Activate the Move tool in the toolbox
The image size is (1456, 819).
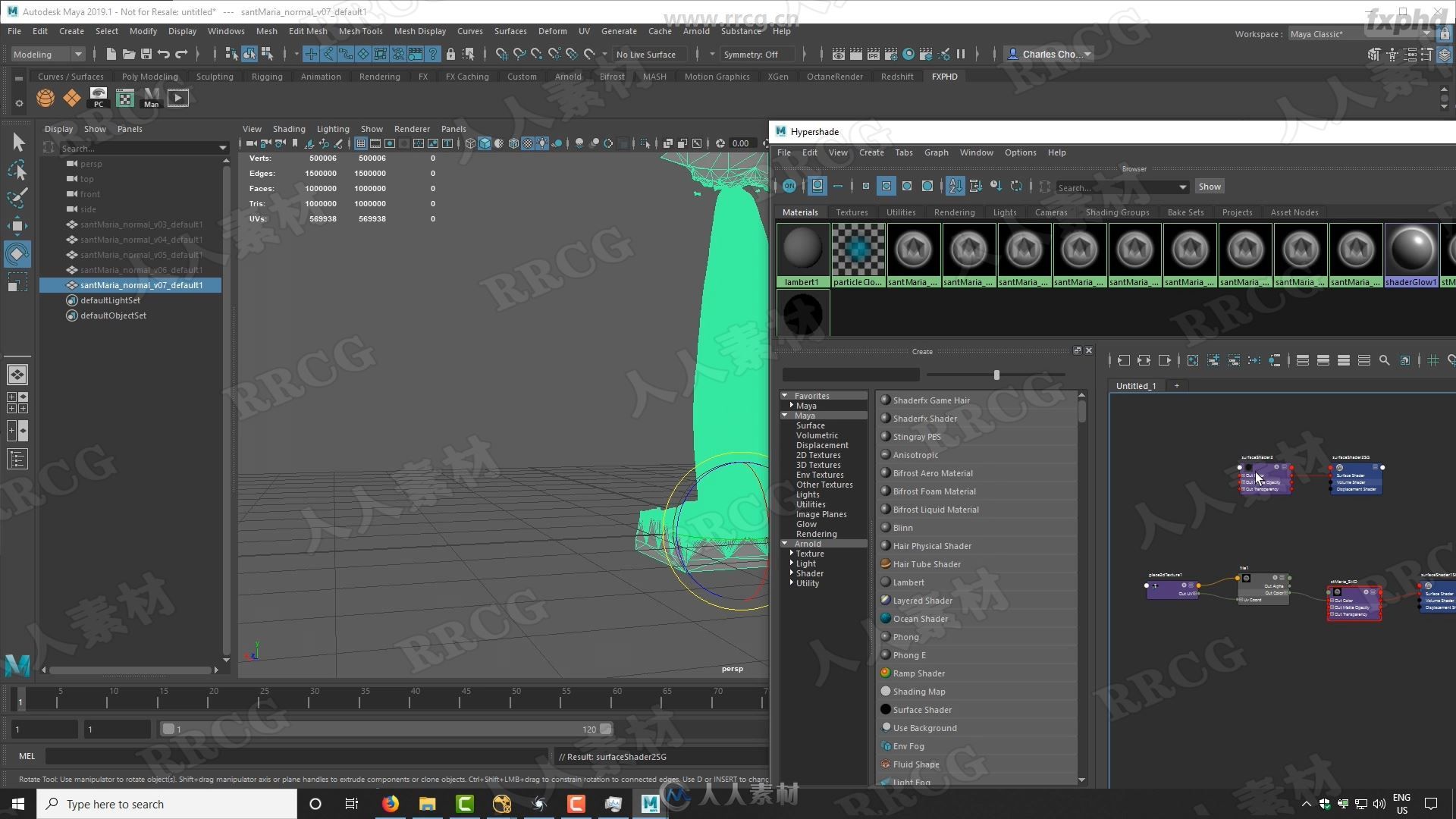17,225
